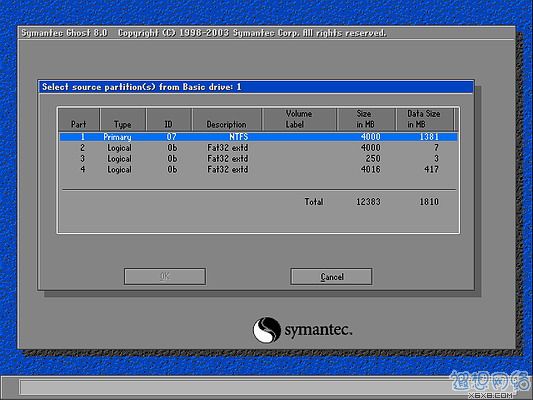Select partition 1 Primary NTFS row
Screen dimensions: 533x400
(259, 137)
